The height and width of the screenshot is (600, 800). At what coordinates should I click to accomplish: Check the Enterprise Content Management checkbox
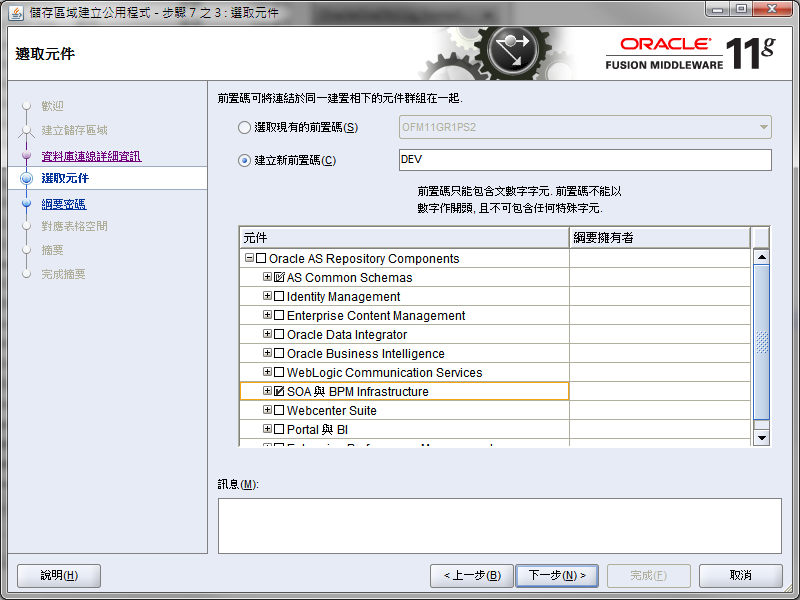tap(279, 315)
